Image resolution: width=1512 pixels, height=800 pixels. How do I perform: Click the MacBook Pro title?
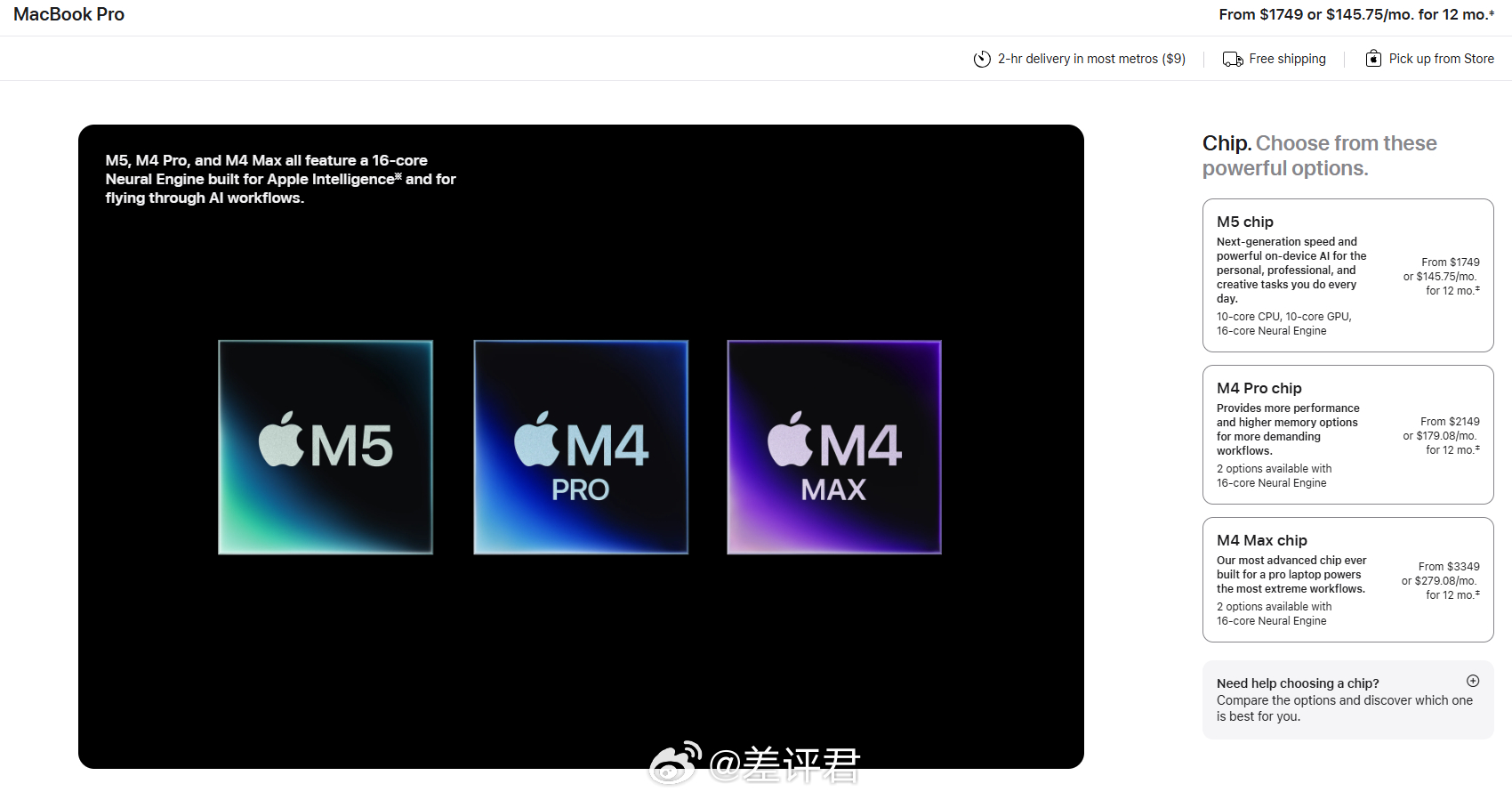click(69, 14)
